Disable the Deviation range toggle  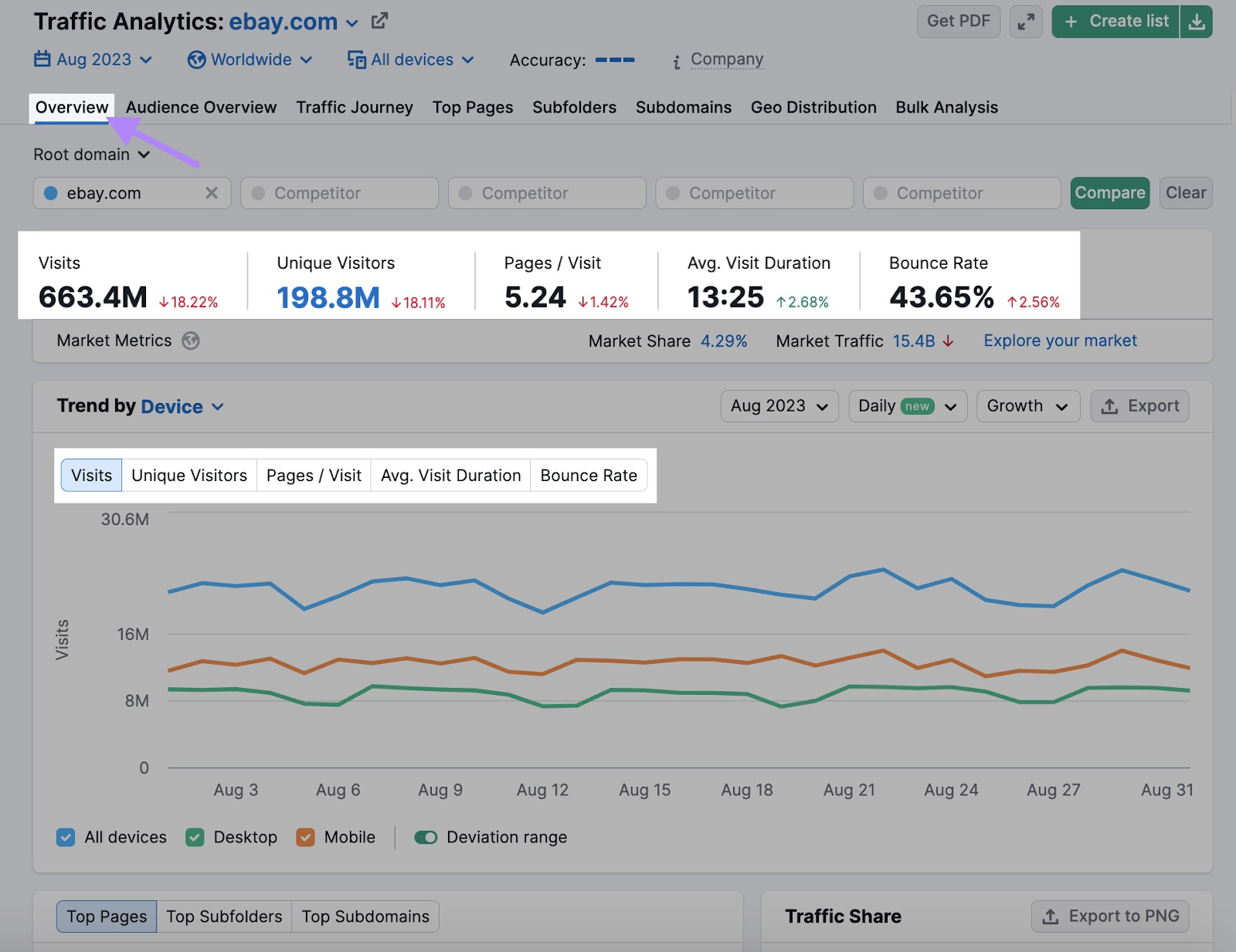click(x=426, y=837)
